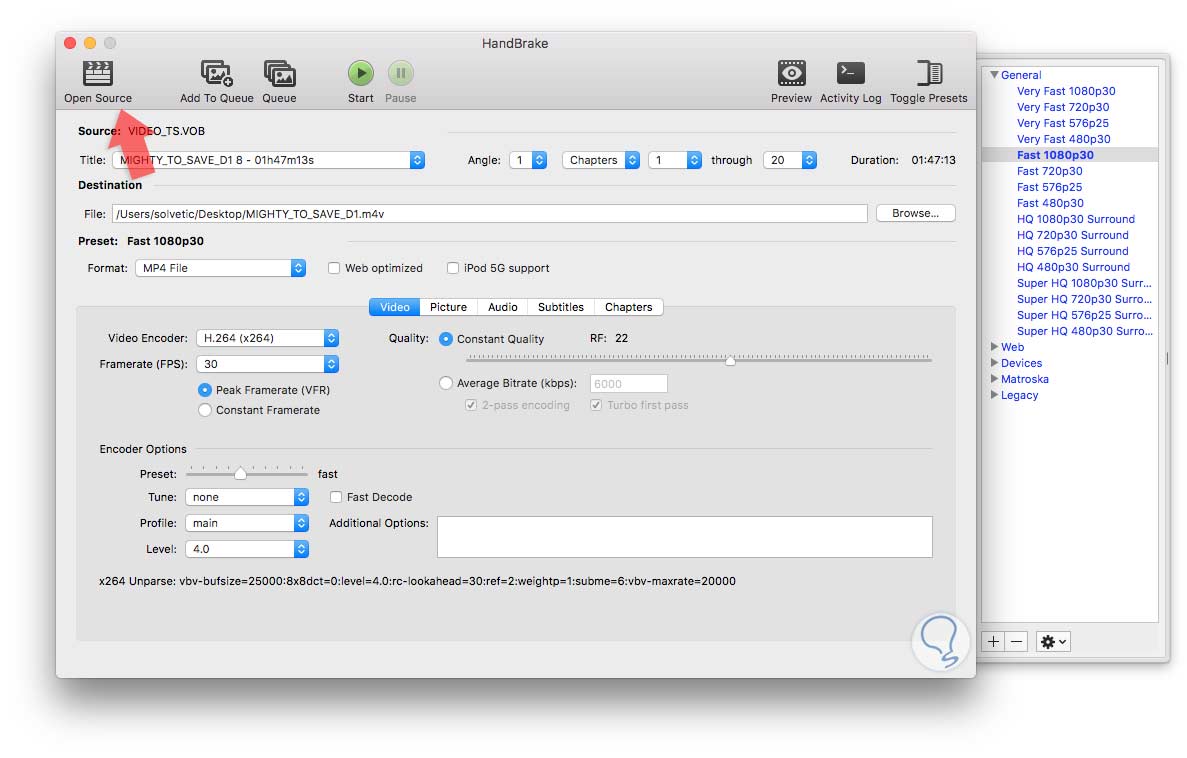Viewport: 1187px width, 758px height.
Task: Open the Preview eye icon
Action: point(791,73)
